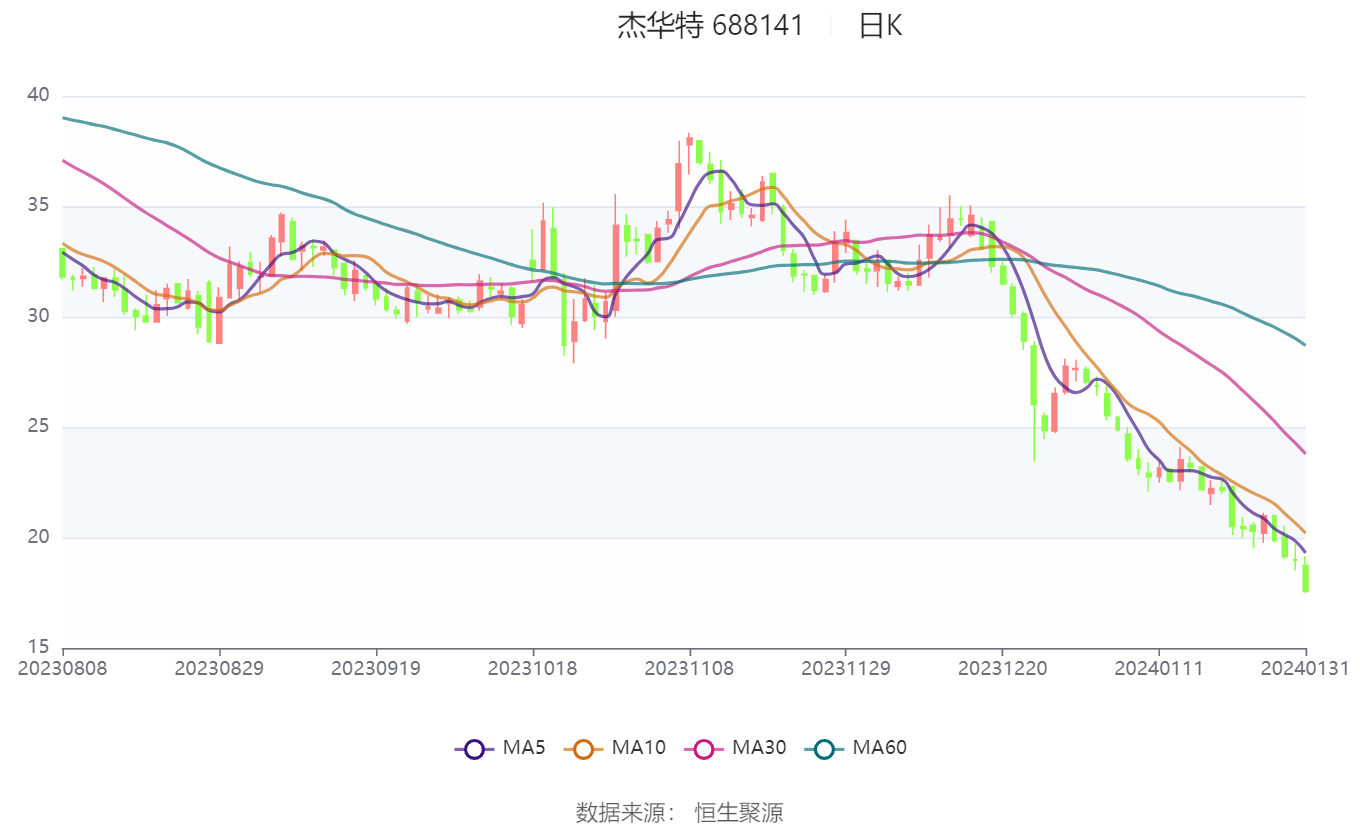Click the 40 y-axis price label
1360x828 pixels.
pyautogui.click(x=38, y=95)
